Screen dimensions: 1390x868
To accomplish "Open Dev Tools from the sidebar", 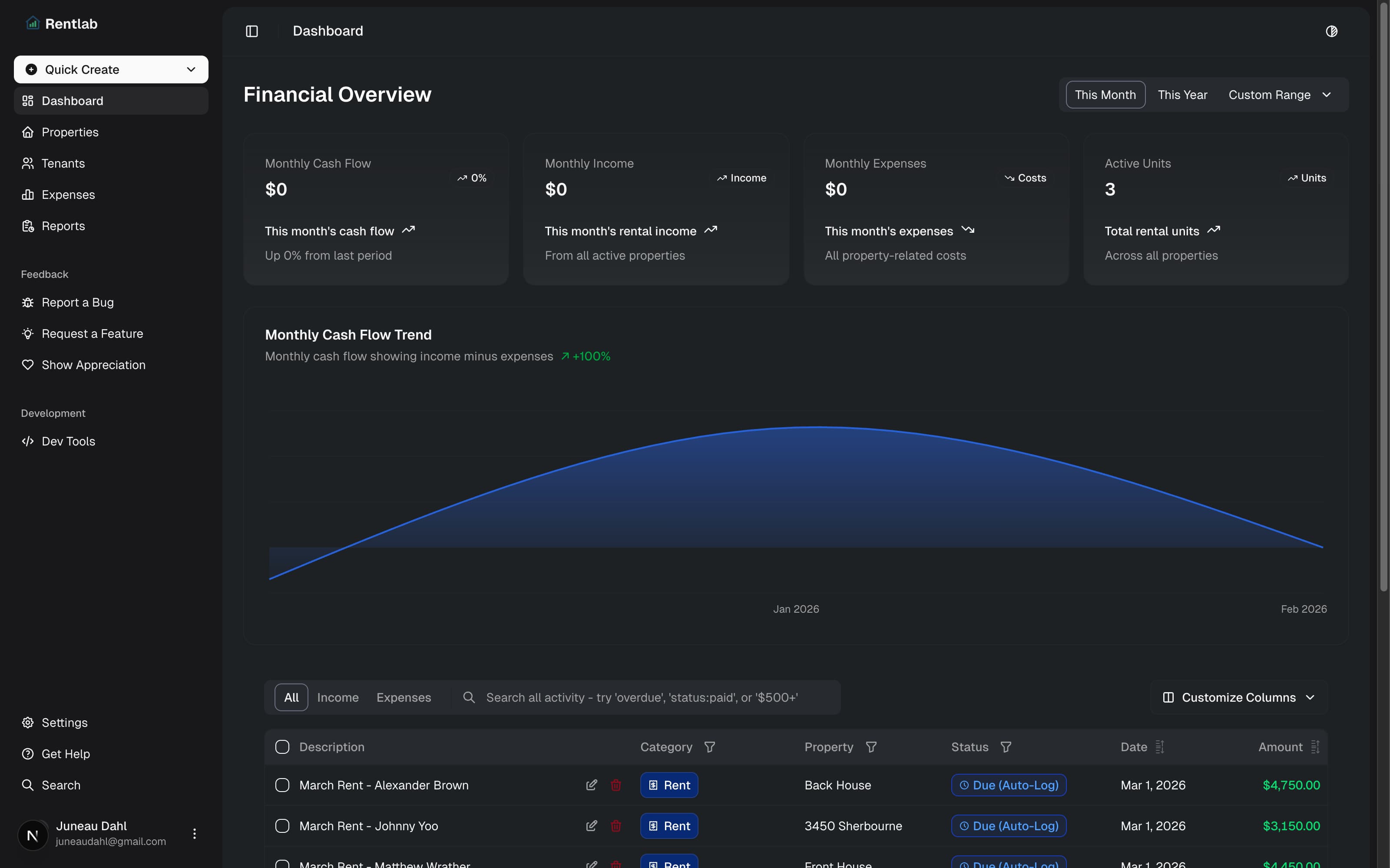I will [68, 441].
